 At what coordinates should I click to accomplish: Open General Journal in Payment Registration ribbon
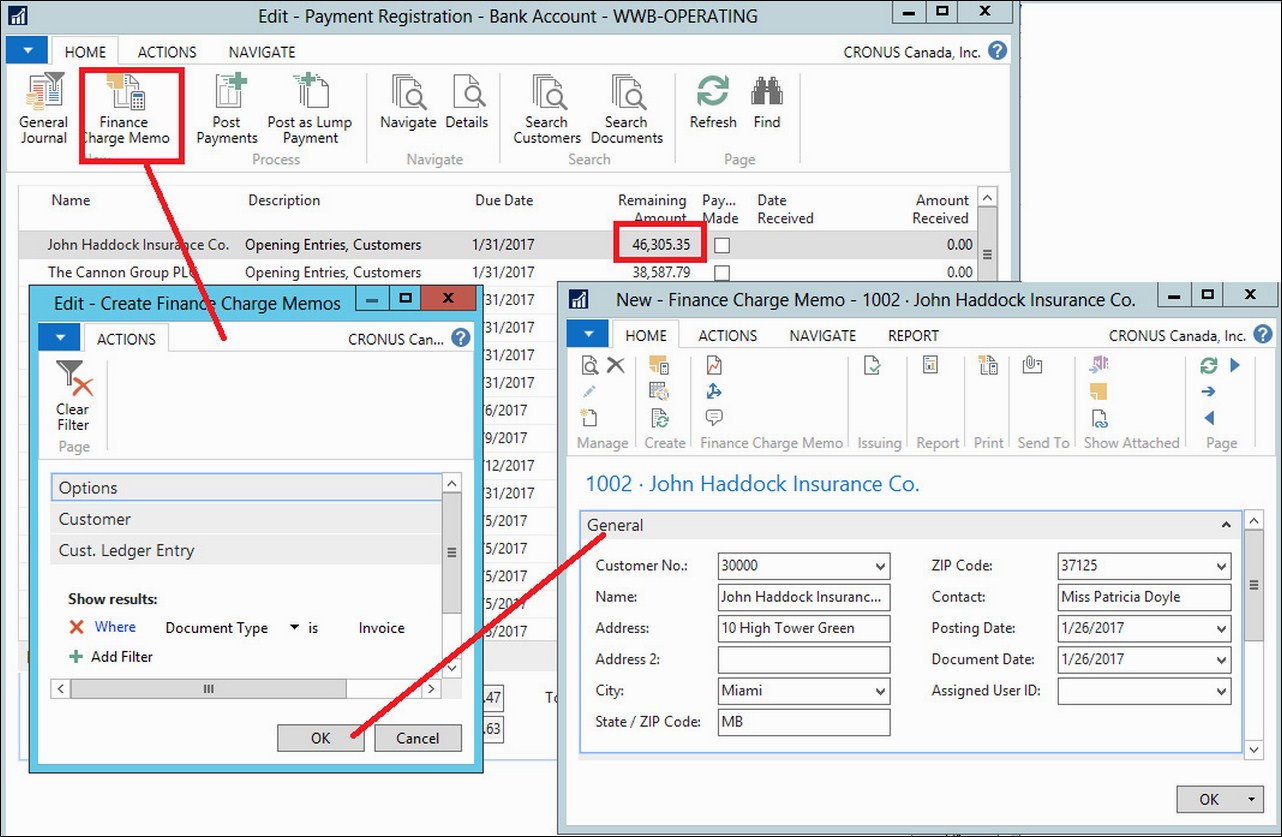point(44,109)
